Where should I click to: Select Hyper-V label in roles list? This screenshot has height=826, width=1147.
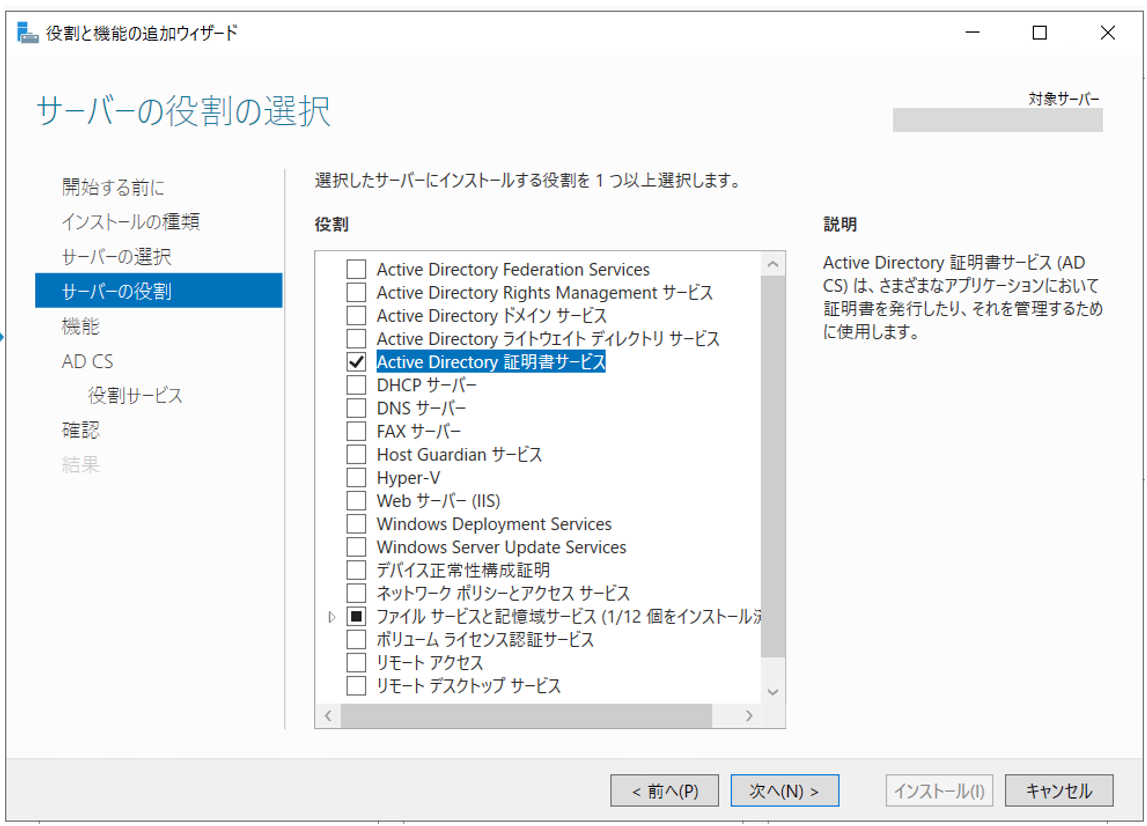(408, 478)
